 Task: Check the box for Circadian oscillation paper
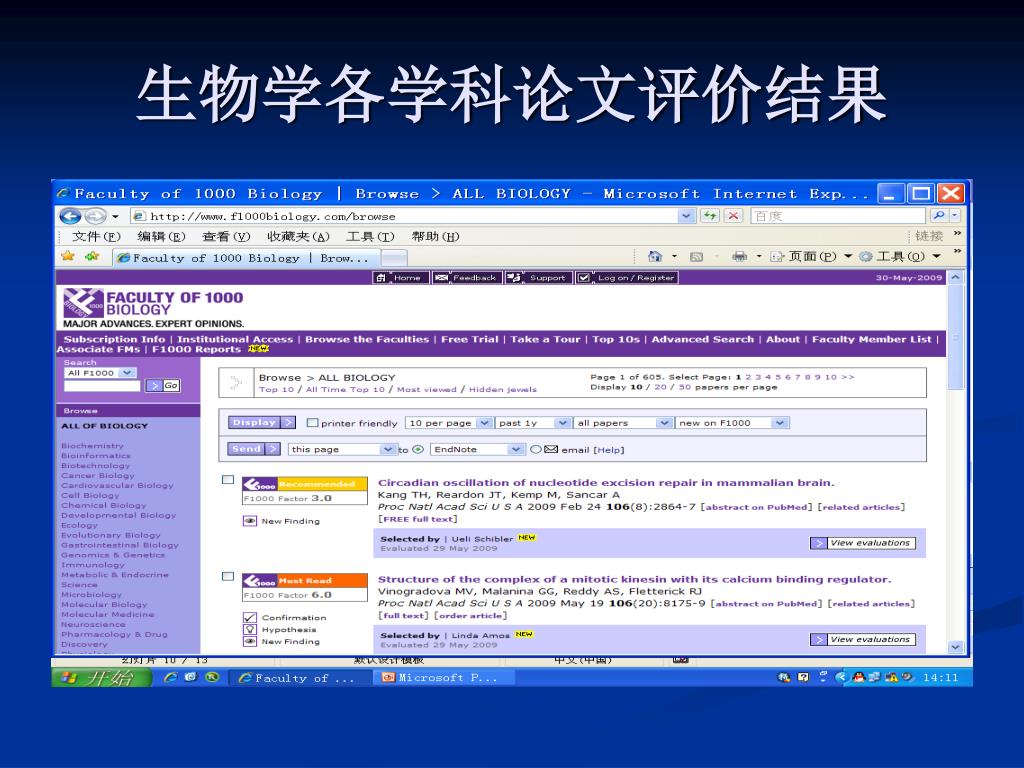(x=228, y=480)
